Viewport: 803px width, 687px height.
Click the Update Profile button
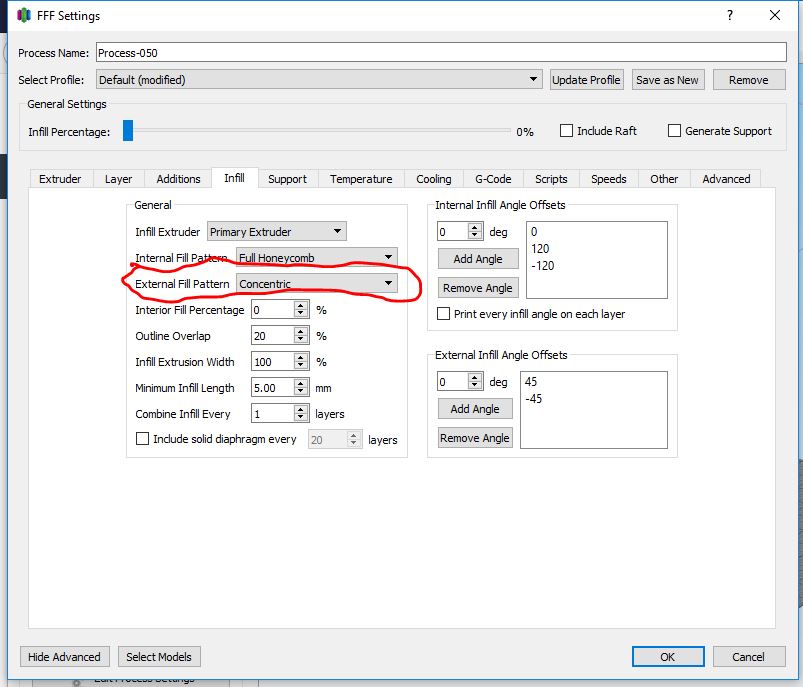(x=586, y=80)
